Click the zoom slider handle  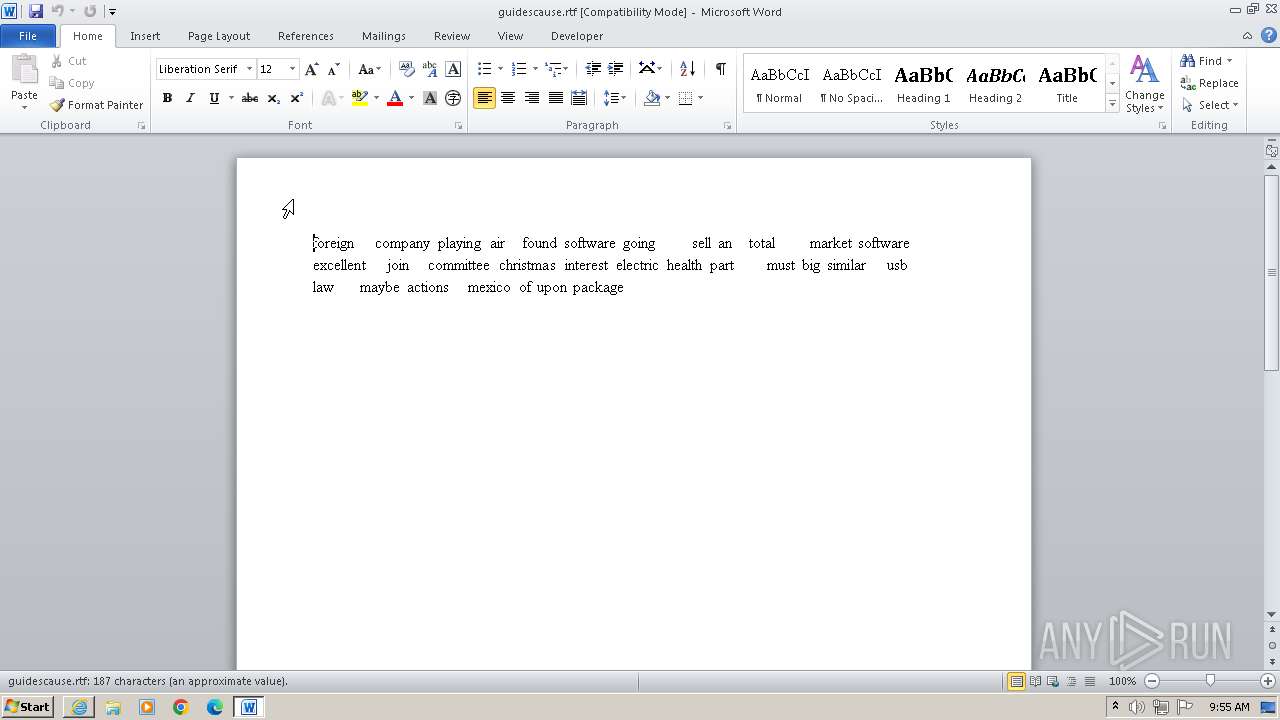pyautogui.click(x=1210, y=681)
